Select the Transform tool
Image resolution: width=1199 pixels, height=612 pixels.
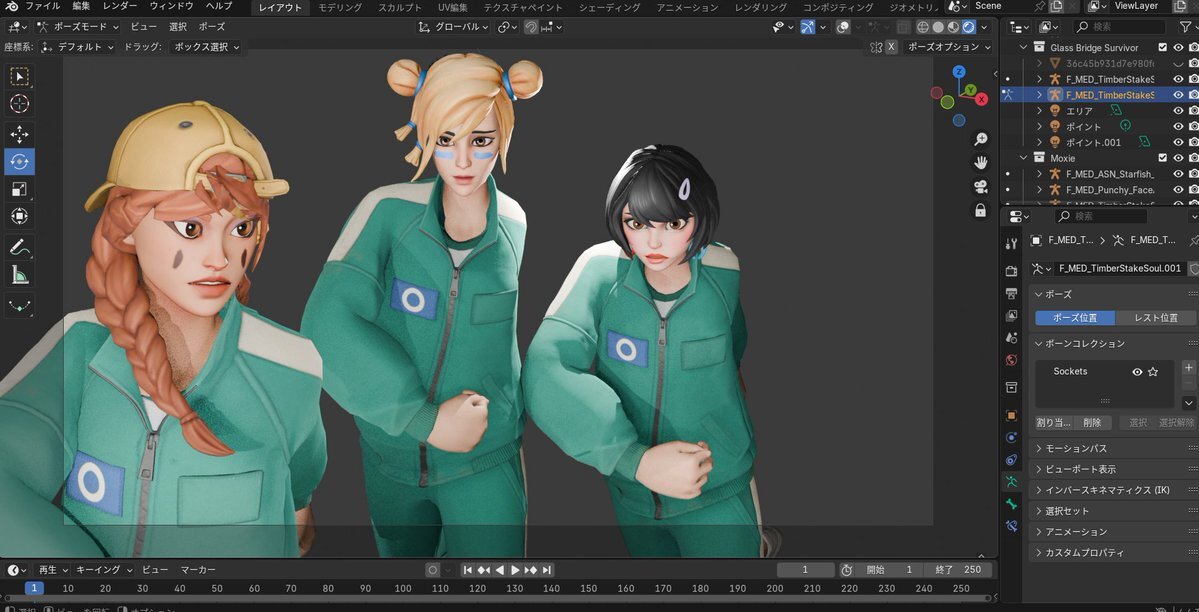(19, 216)
